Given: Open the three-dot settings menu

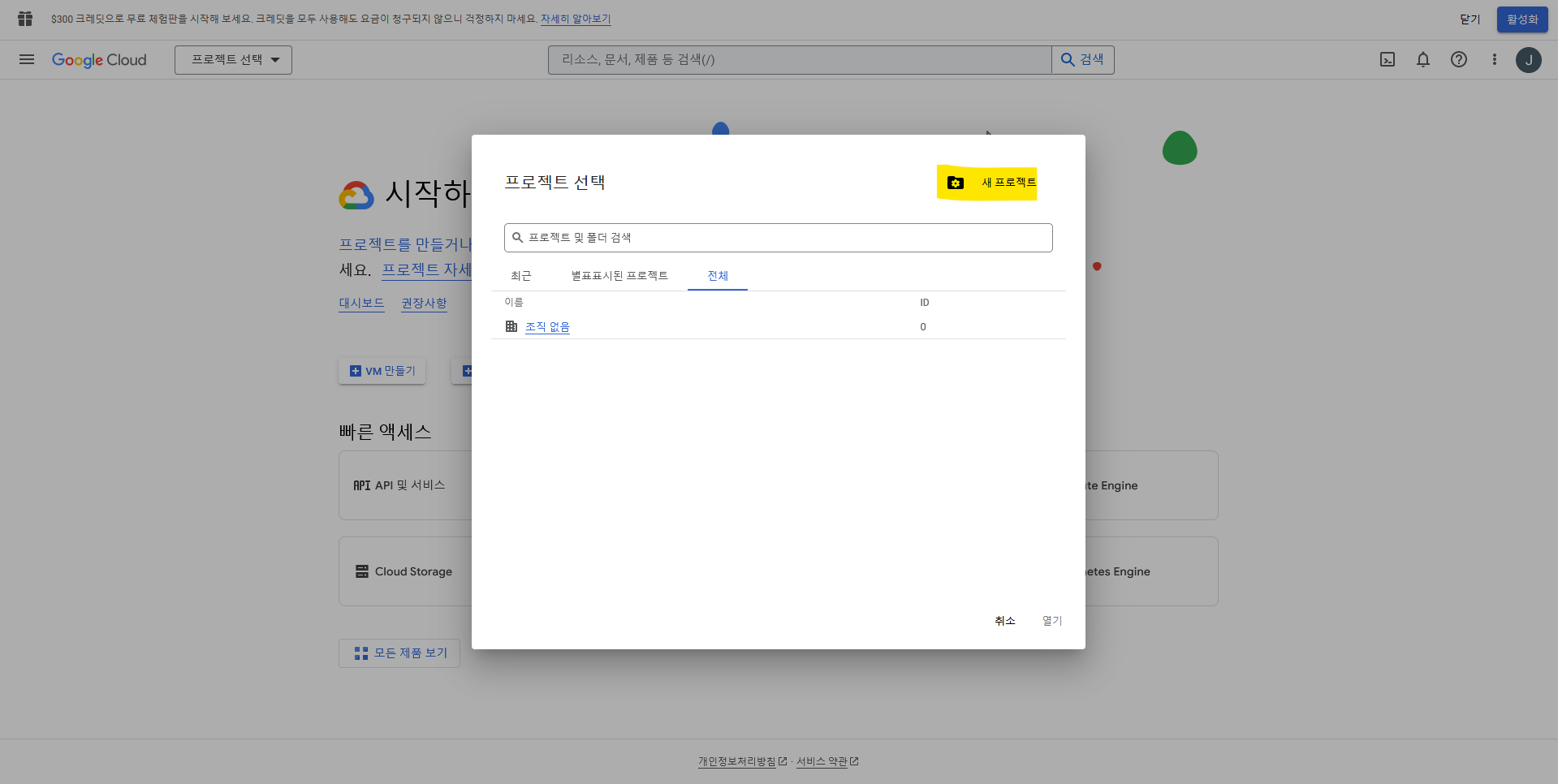Looking at the screenshot, I should 1494,60.
